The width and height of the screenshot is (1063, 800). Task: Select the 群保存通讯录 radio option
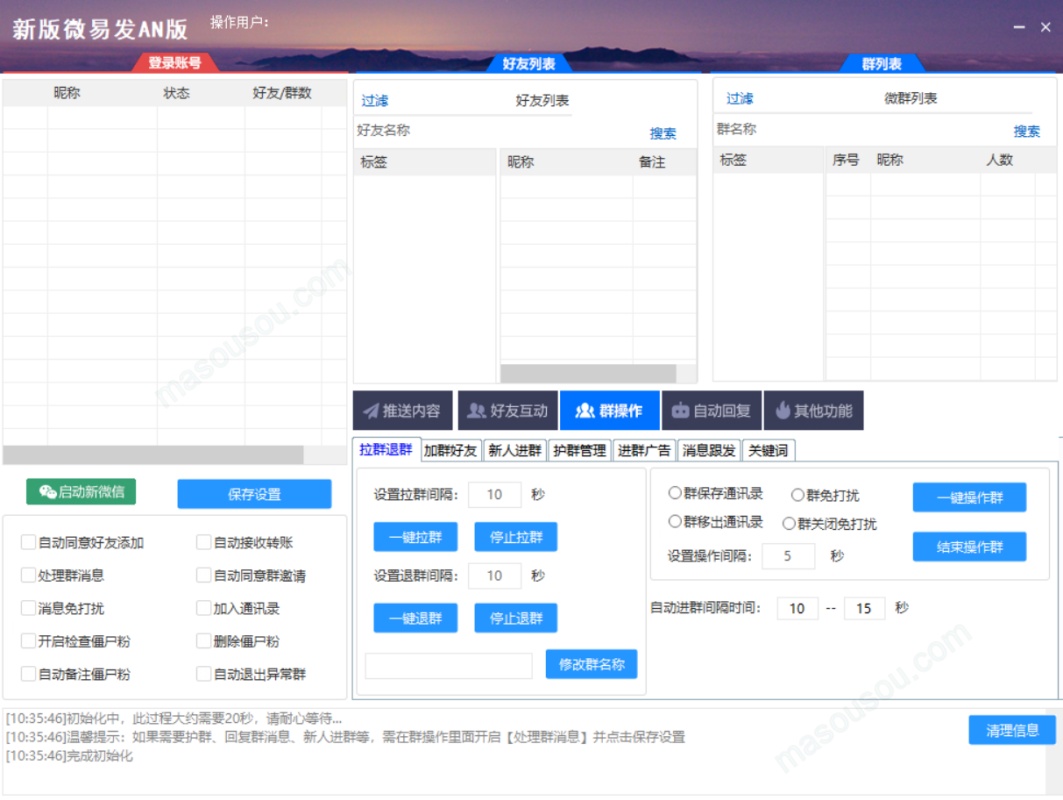[x=675, y=493]
